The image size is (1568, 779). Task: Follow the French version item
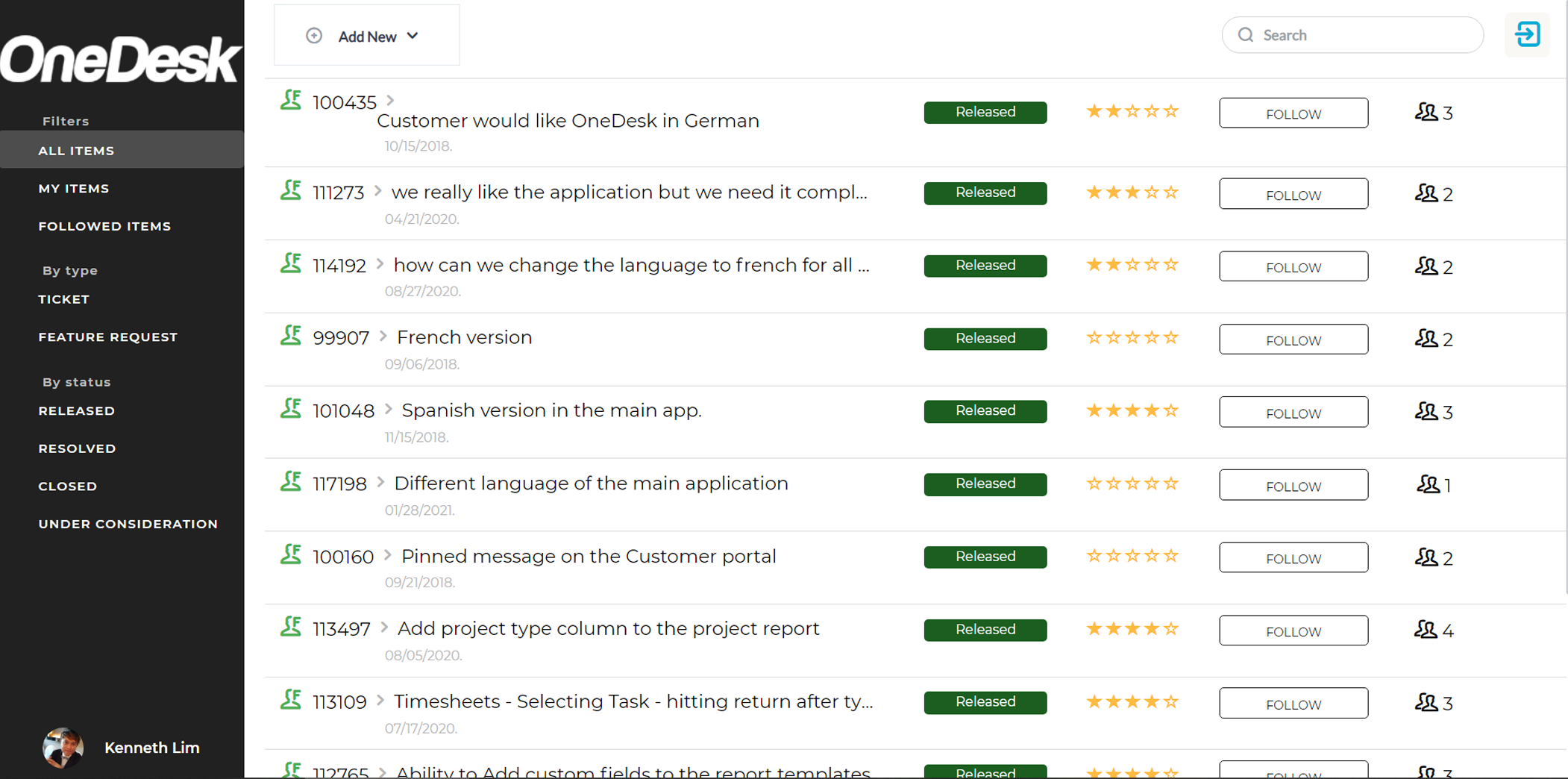click(x=1293, y=340)
